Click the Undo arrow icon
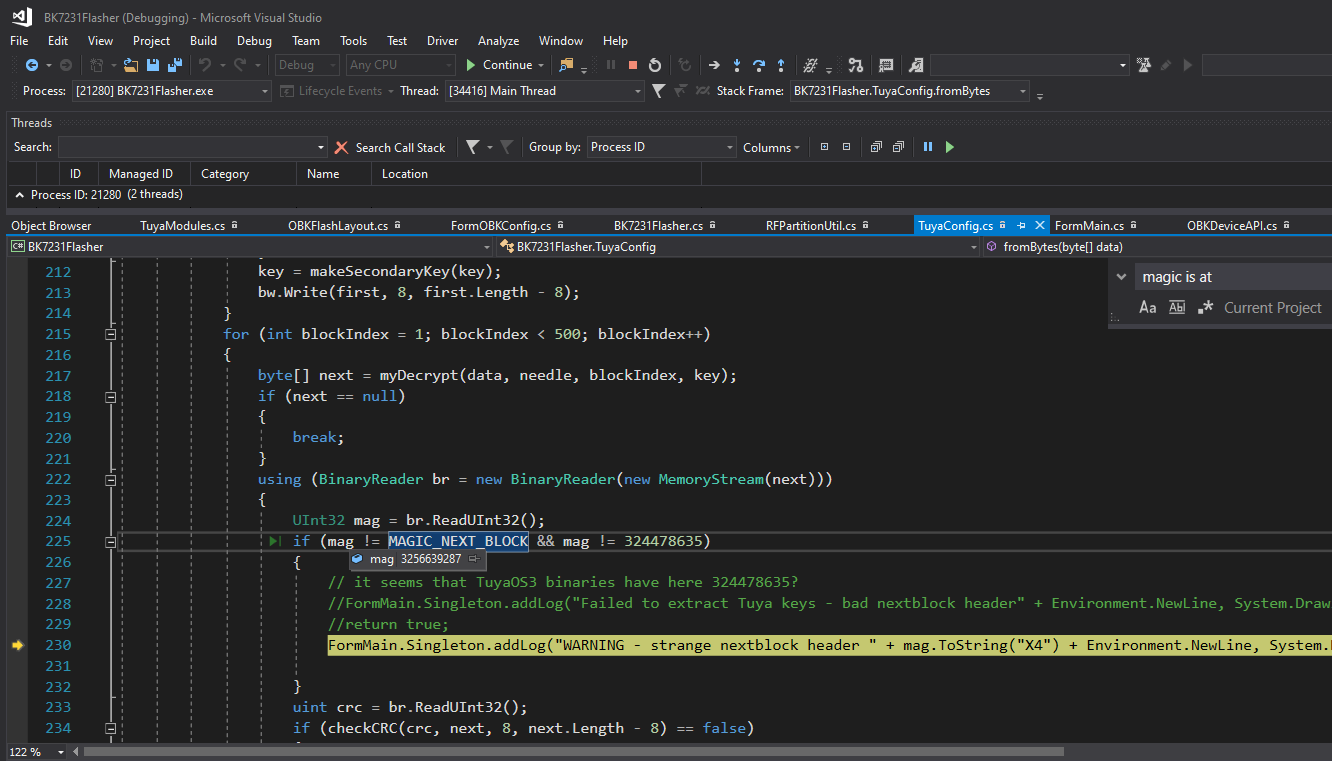The height and width of the screenshot is (761, 1332). tap(204, 65)
